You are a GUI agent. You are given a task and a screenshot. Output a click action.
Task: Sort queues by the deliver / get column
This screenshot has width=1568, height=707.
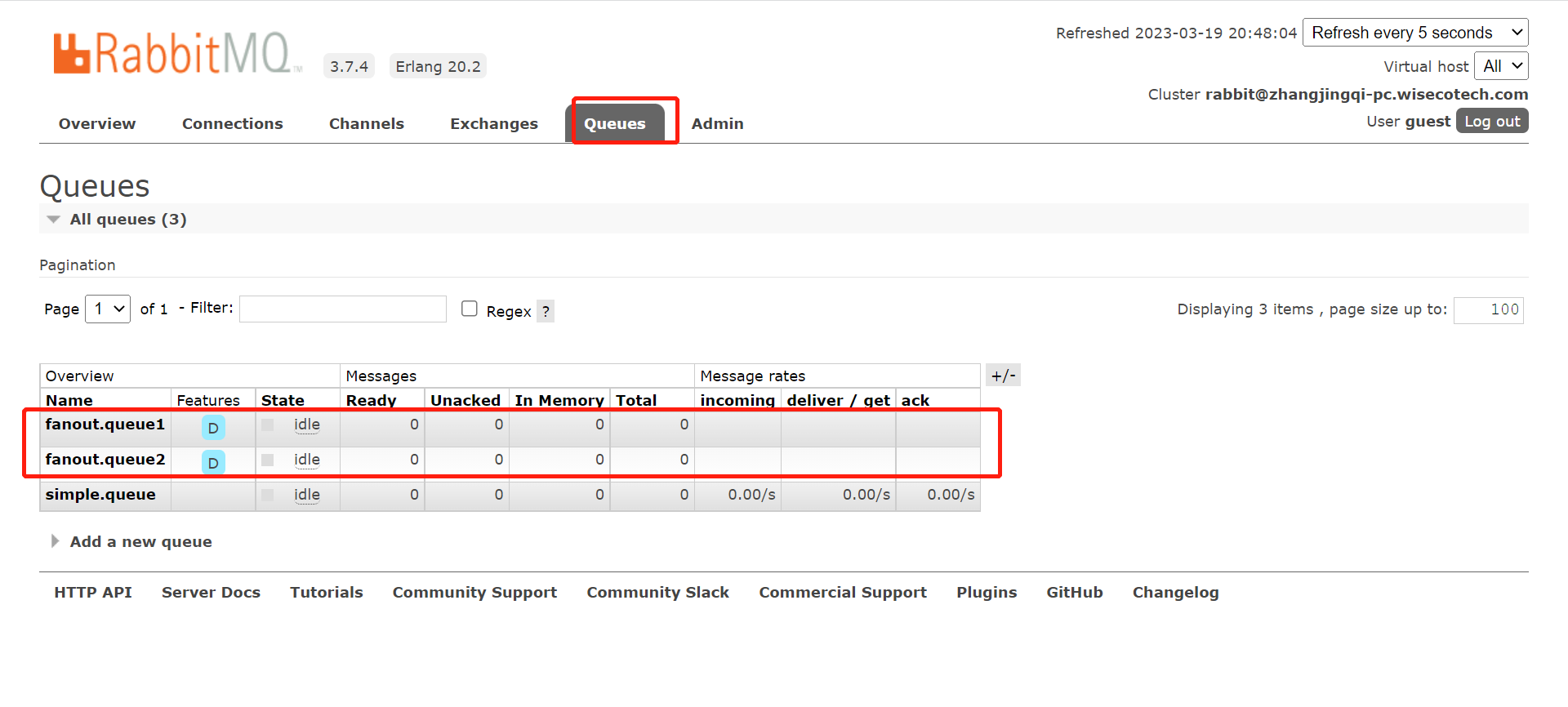pyautogui.click(x=839, y=400)
